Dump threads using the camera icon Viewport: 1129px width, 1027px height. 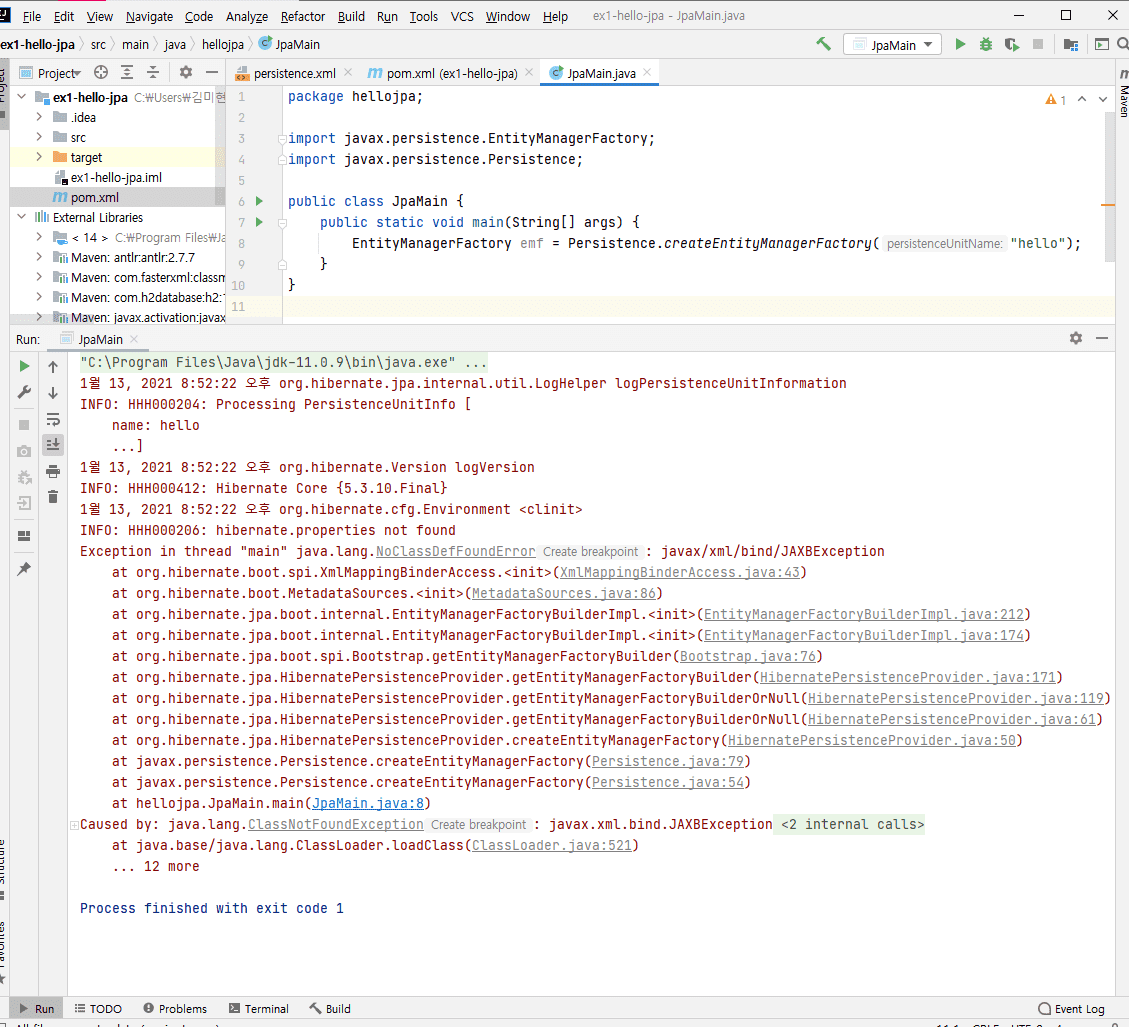tap(24, 451)
